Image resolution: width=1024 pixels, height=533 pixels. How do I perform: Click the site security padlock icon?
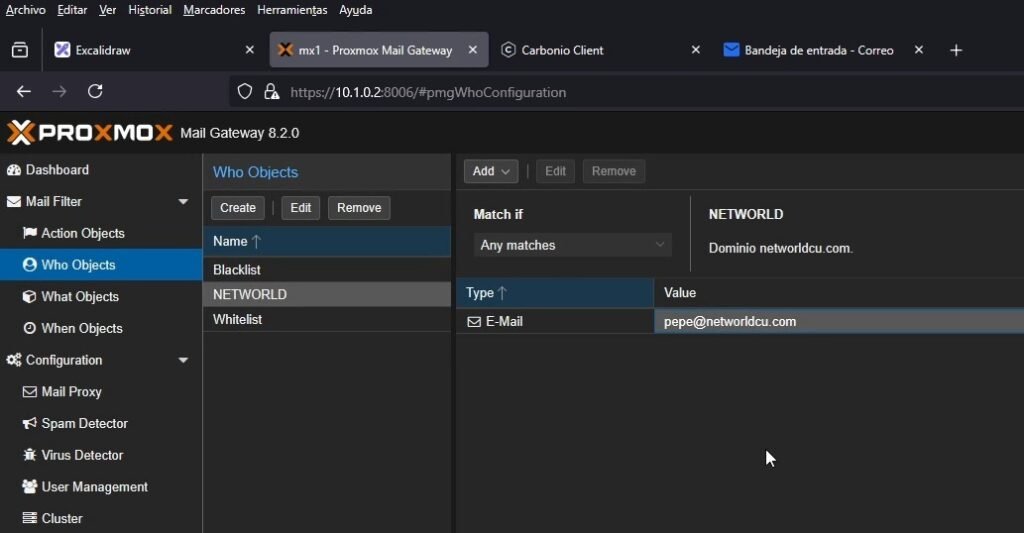[x=272, y=91]
